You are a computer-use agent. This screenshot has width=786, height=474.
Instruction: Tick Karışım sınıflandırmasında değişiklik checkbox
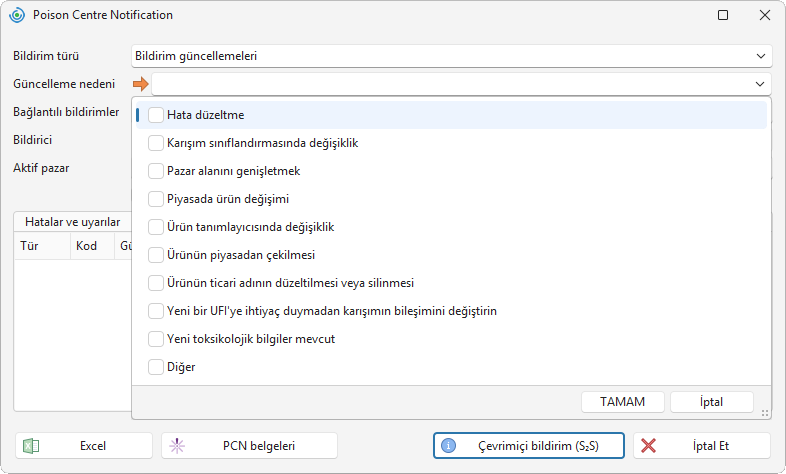click(155, 143)
